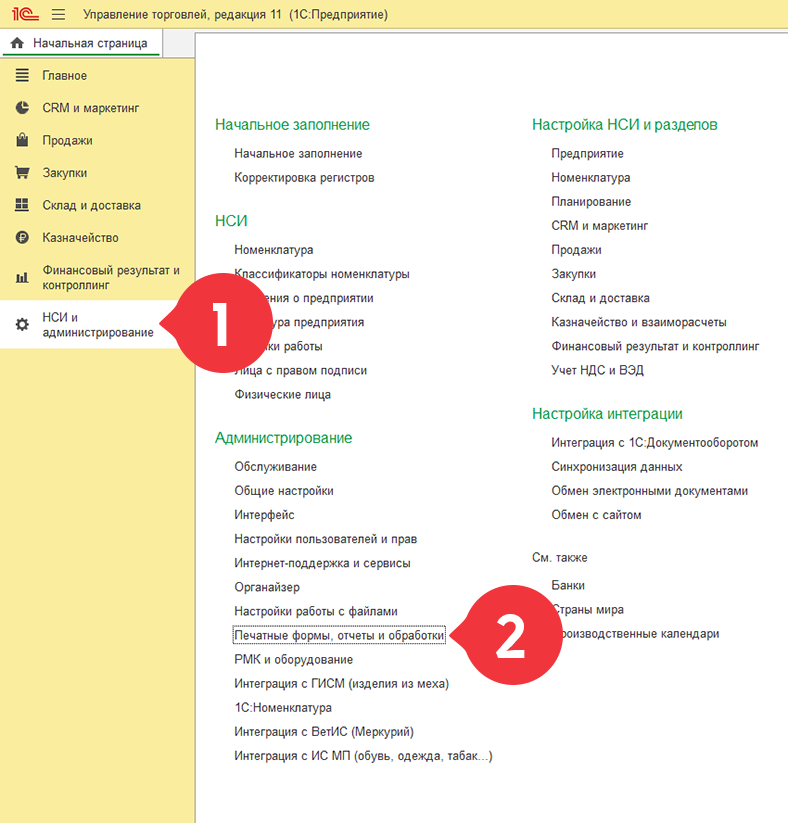
Task: Open Предприятие under Настройка НСИ
Action: point(587,154)
